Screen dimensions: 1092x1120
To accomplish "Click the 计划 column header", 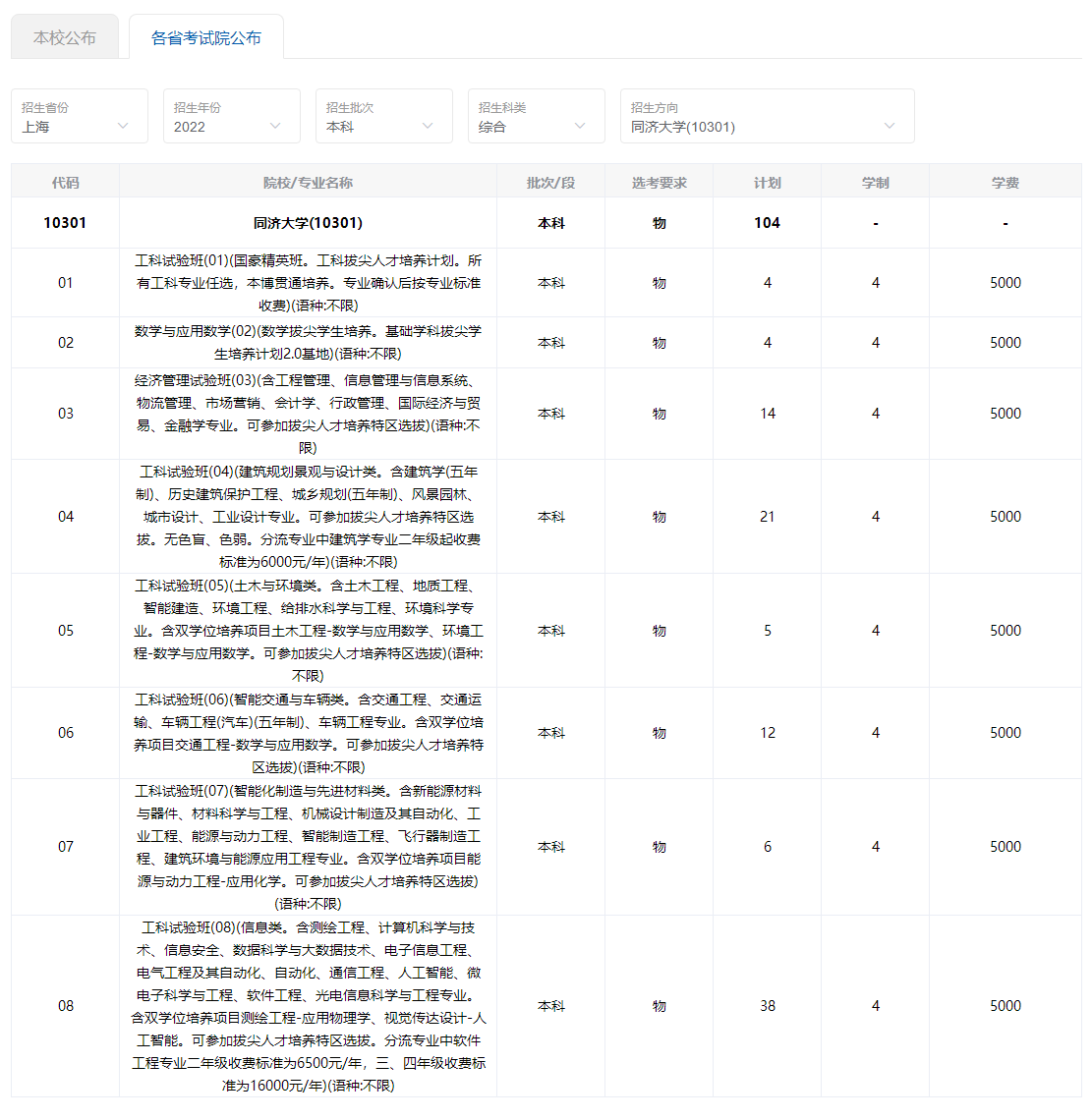I will (767, 183).
